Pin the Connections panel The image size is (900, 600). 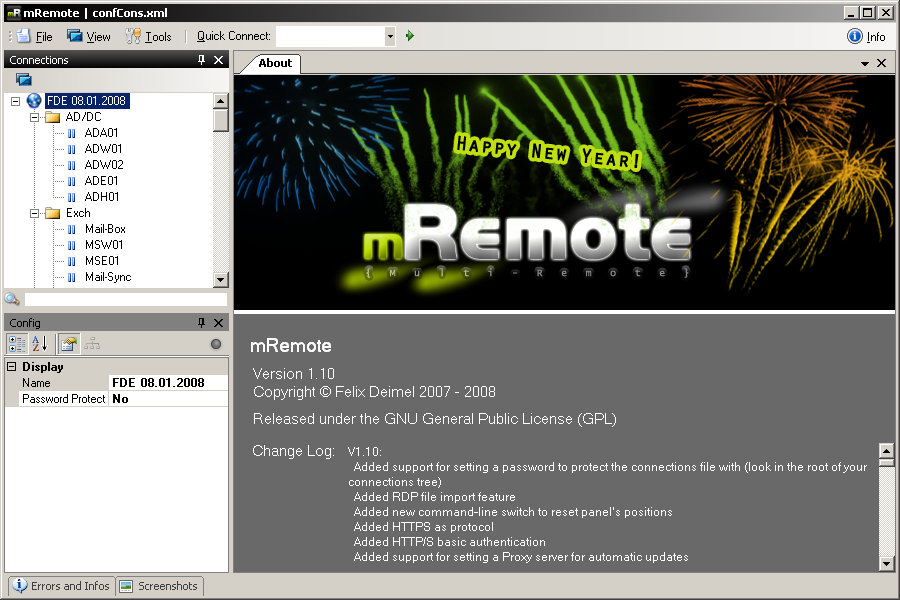tap(201, 60)
